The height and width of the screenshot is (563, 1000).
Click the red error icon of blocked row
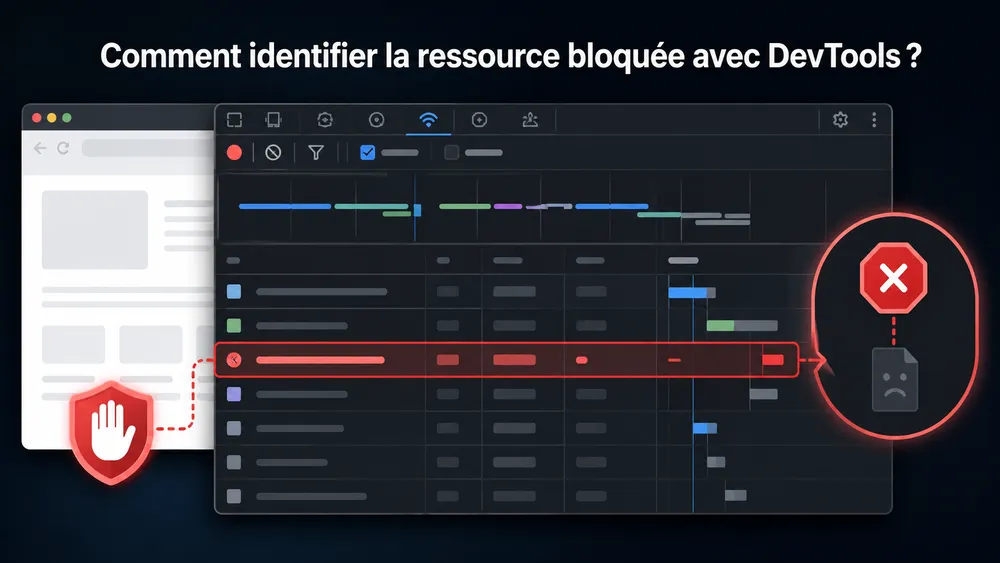(234, 360)
